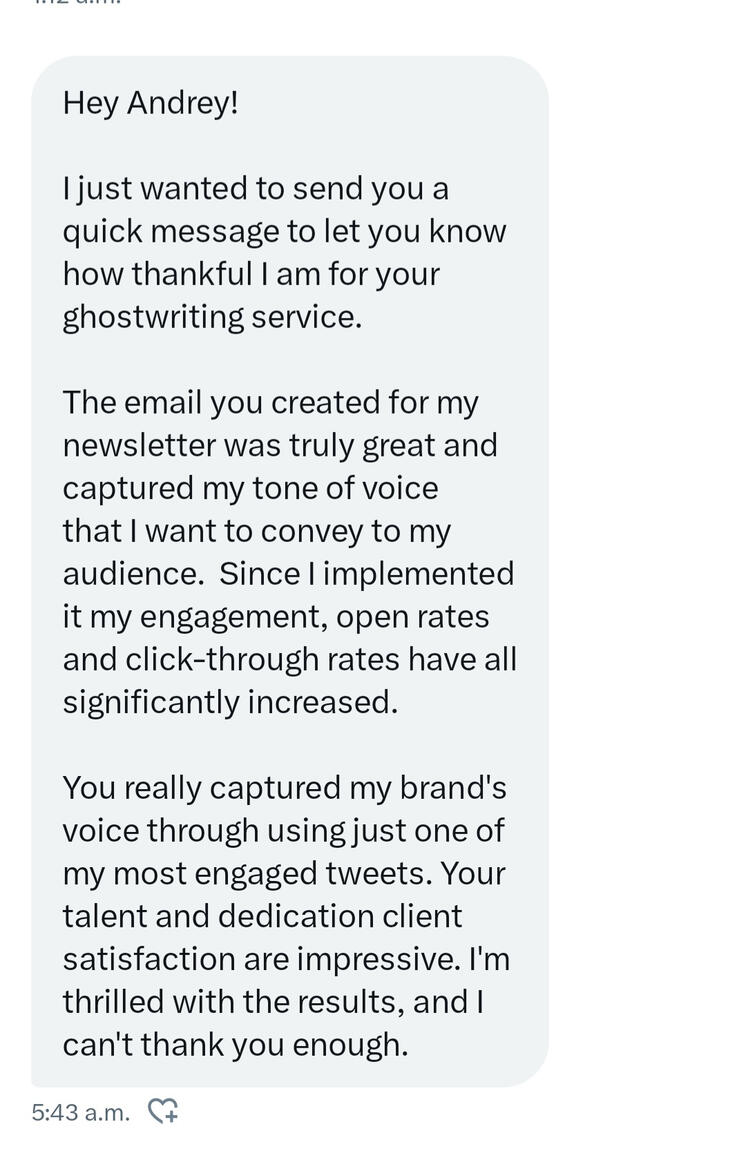Click the word "engagement," in the message
This screenshot has width=746, height=1162.
coord(235,618)
